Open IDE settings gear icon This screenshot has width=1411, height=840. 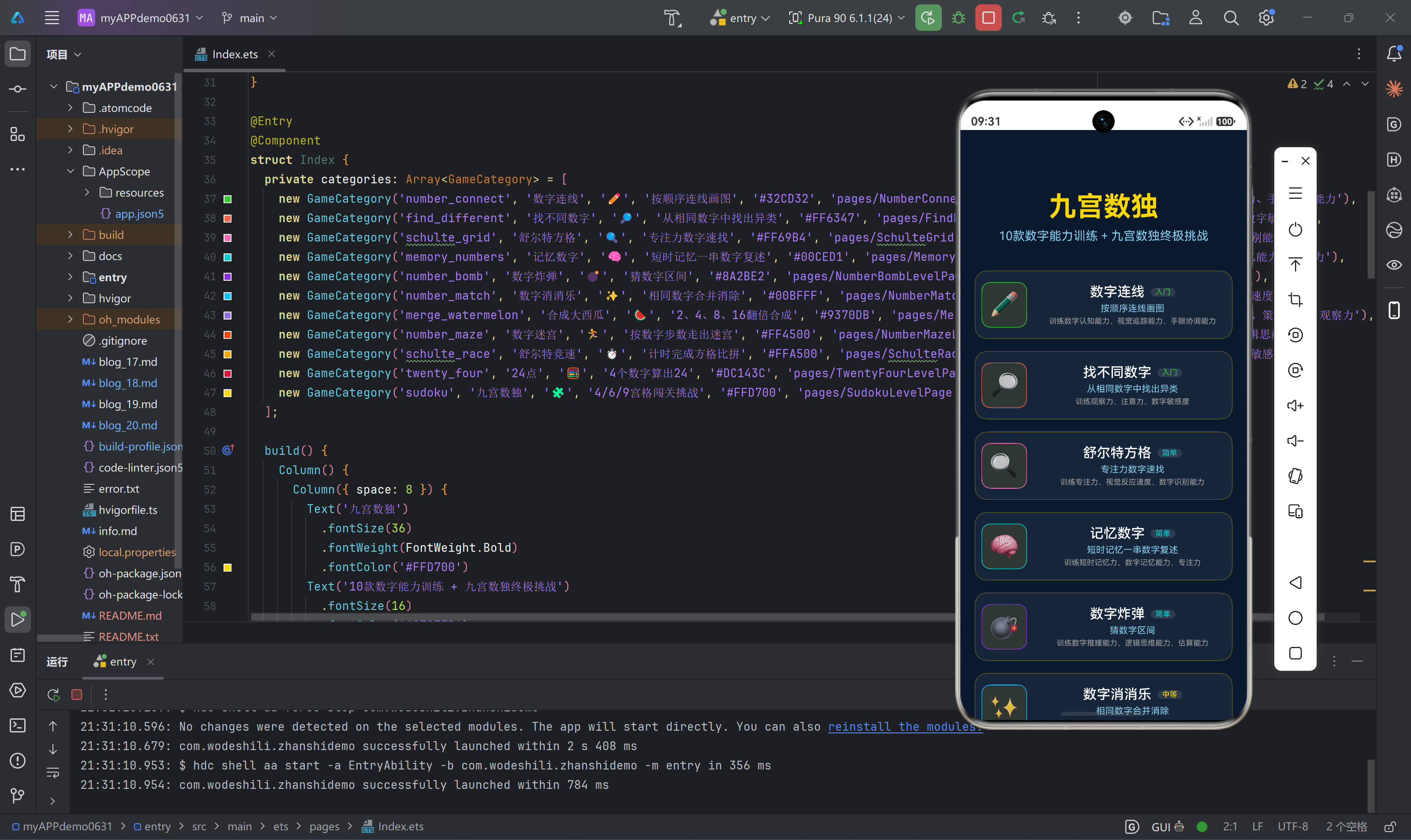(1266, 18)
